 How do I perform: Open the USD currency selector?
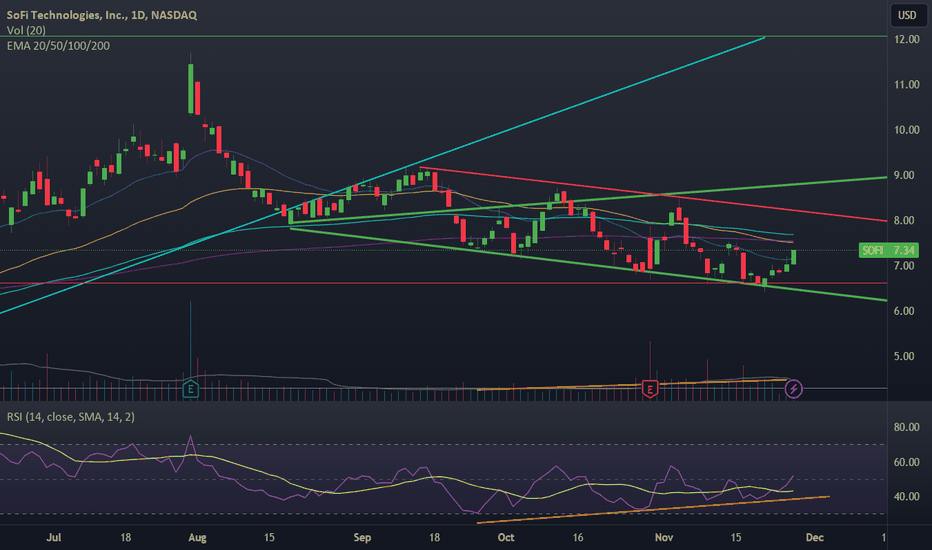907,15
